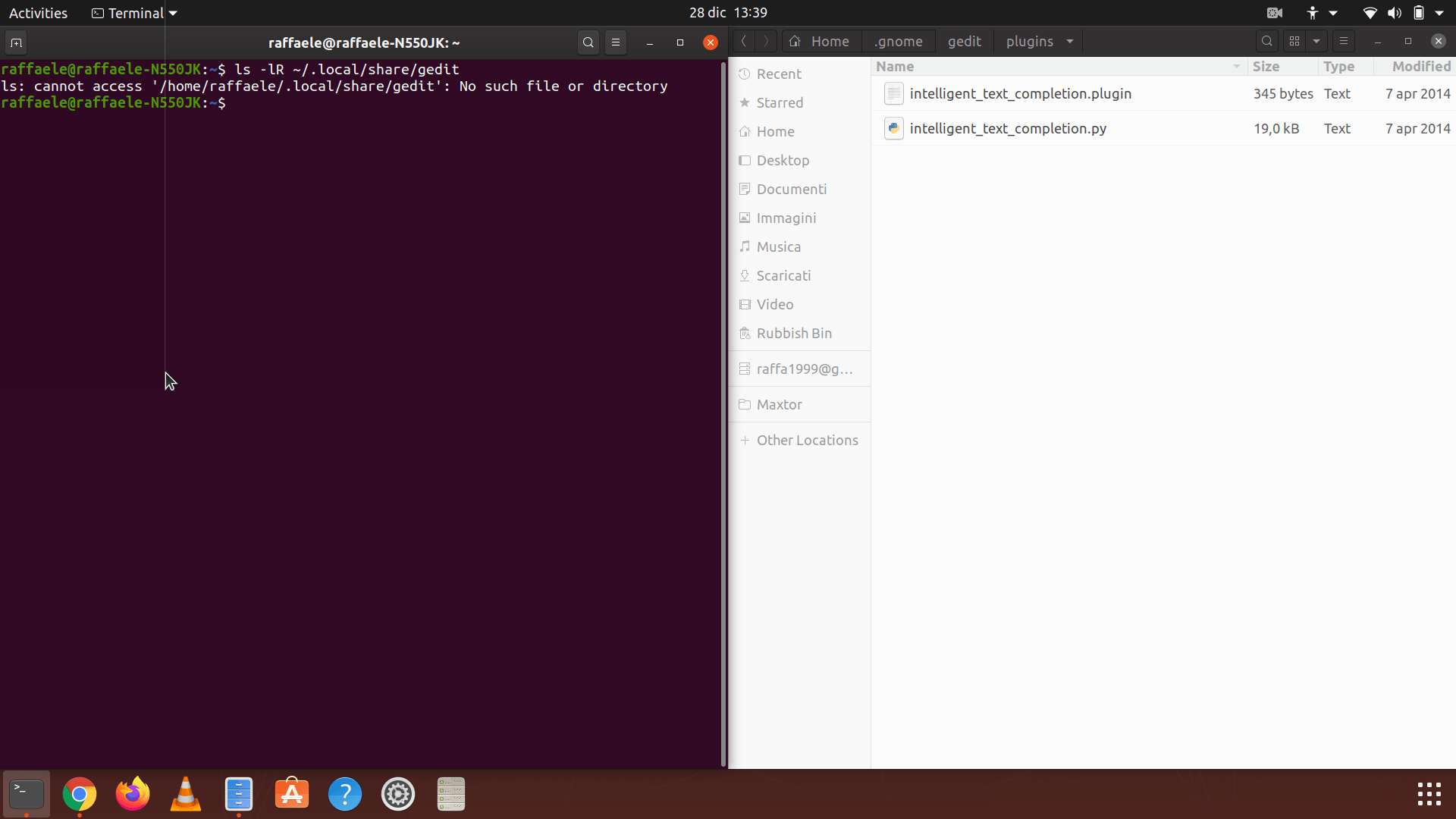Select the intelligent_text_completion.py file
The image size is (1456, 819).
pyautogui.click(x=1007, y=128)
